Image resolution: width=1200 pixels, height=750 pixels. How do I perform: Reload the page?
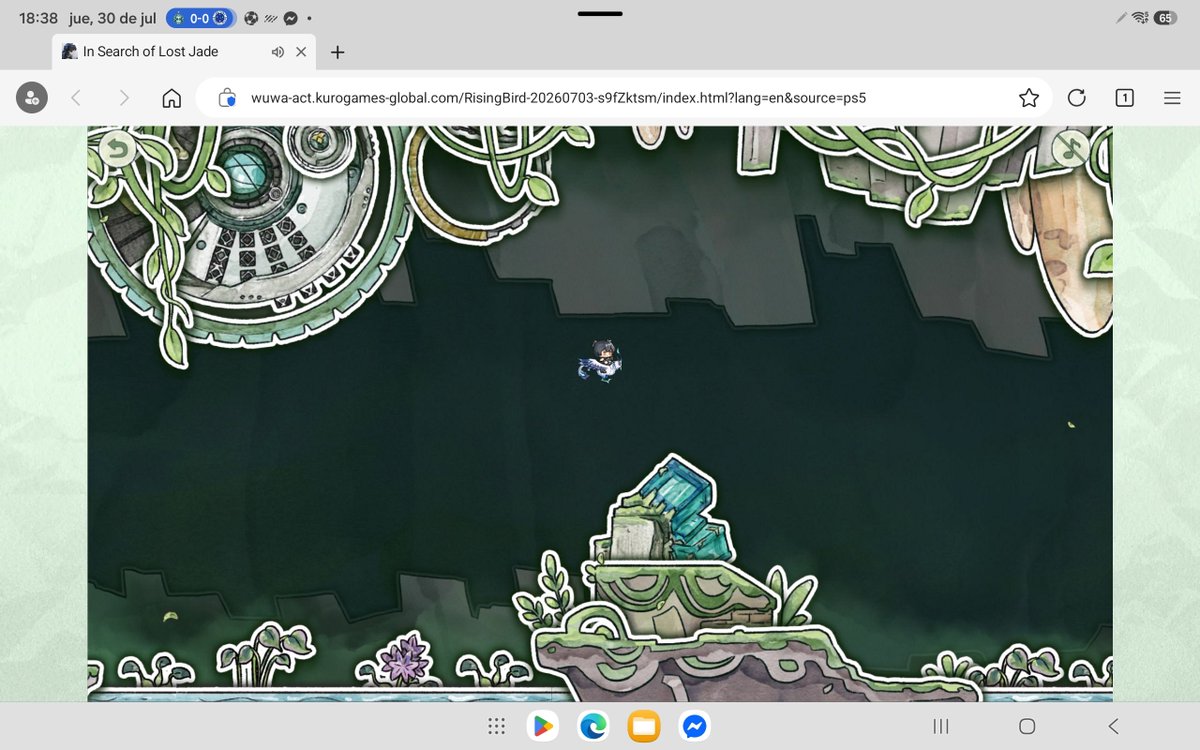click(1076, 98)
